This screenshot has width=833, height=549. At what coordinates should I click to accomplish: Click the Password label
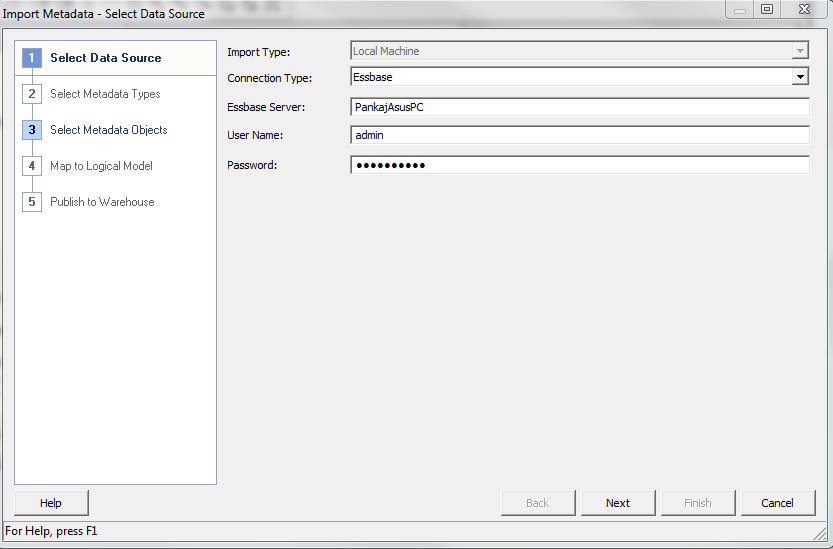point(252,165)
